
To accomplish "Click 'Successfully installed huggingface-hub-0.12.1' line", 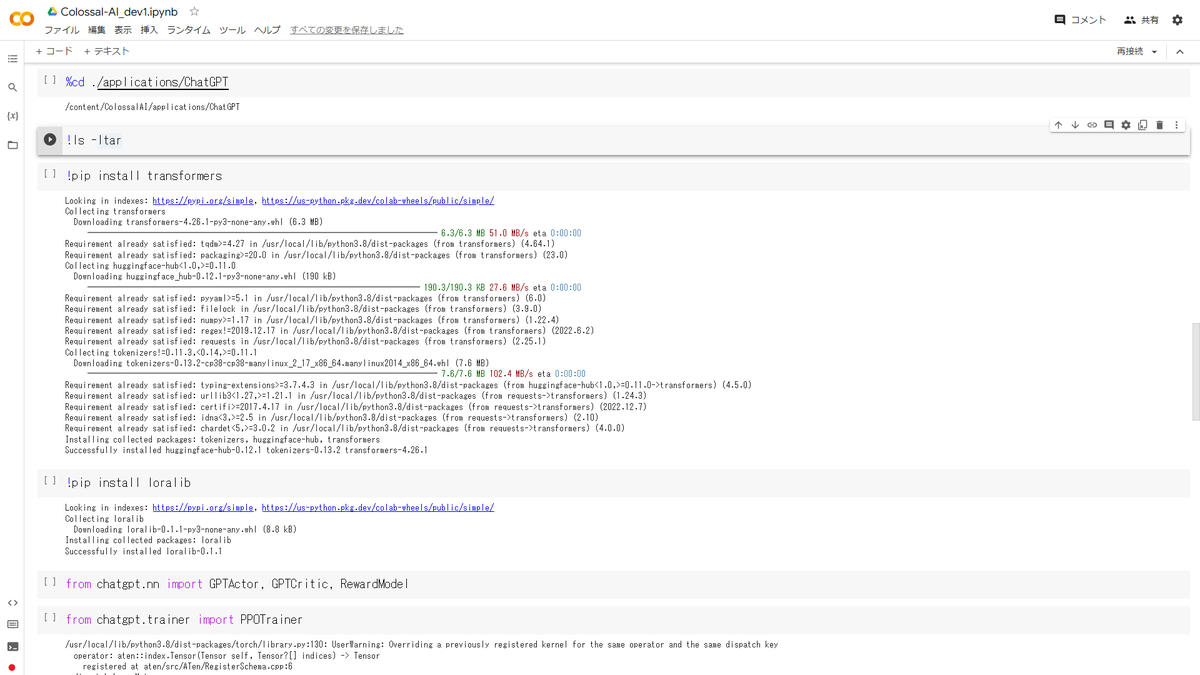I will pos(246,450).
